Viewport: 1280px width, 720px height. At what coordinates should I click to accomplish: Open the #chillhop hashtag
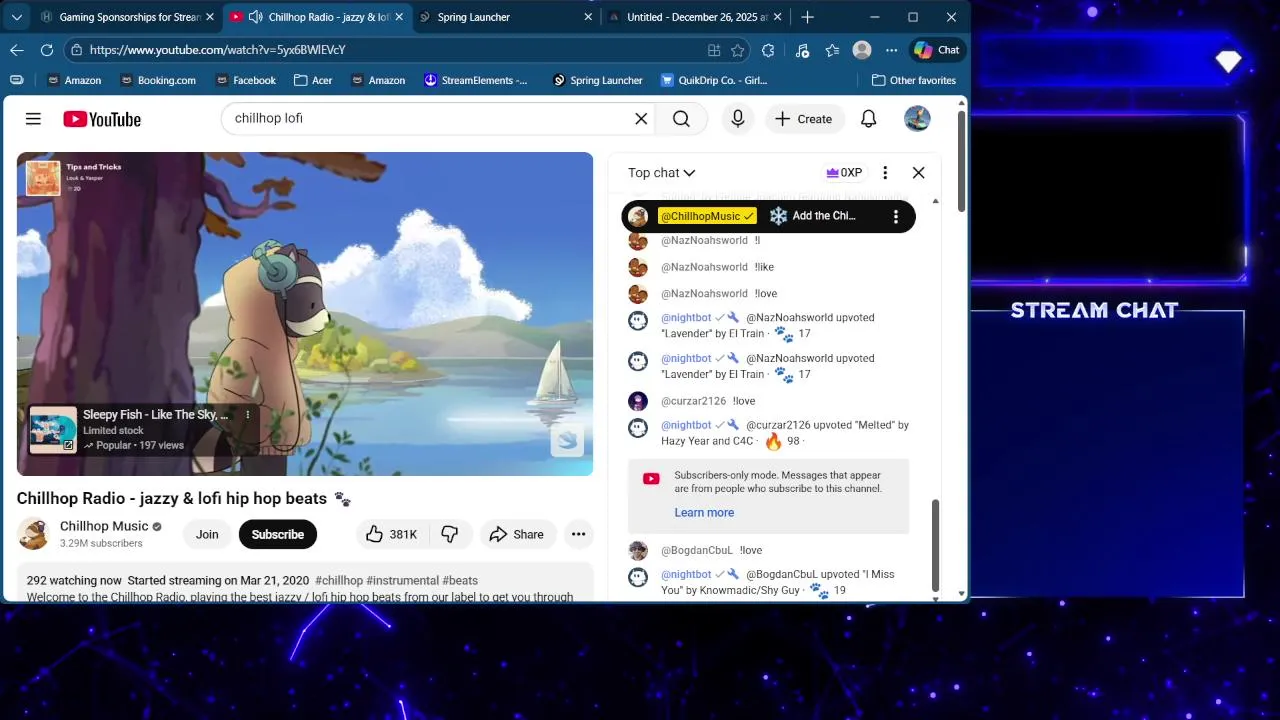click(339, 580)
